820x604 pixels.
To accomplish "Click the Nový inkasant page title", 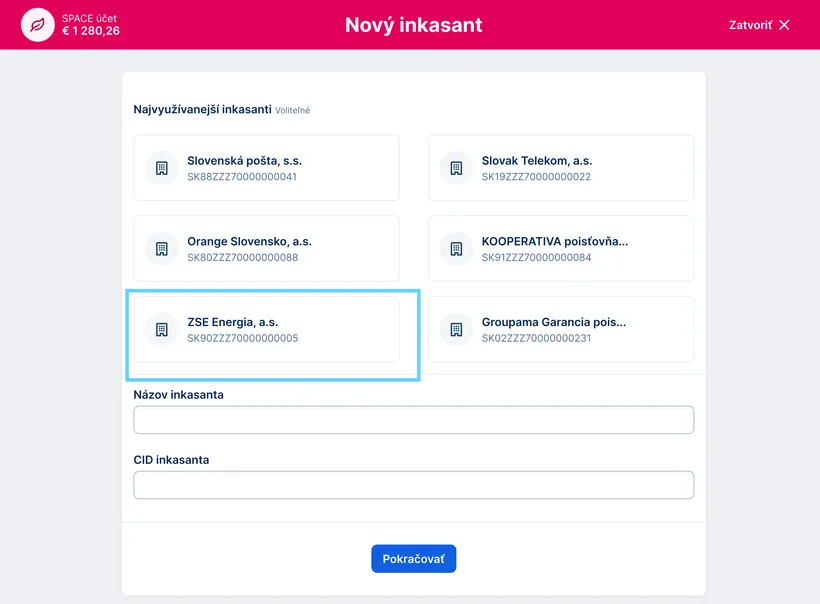I will (414, 25).
